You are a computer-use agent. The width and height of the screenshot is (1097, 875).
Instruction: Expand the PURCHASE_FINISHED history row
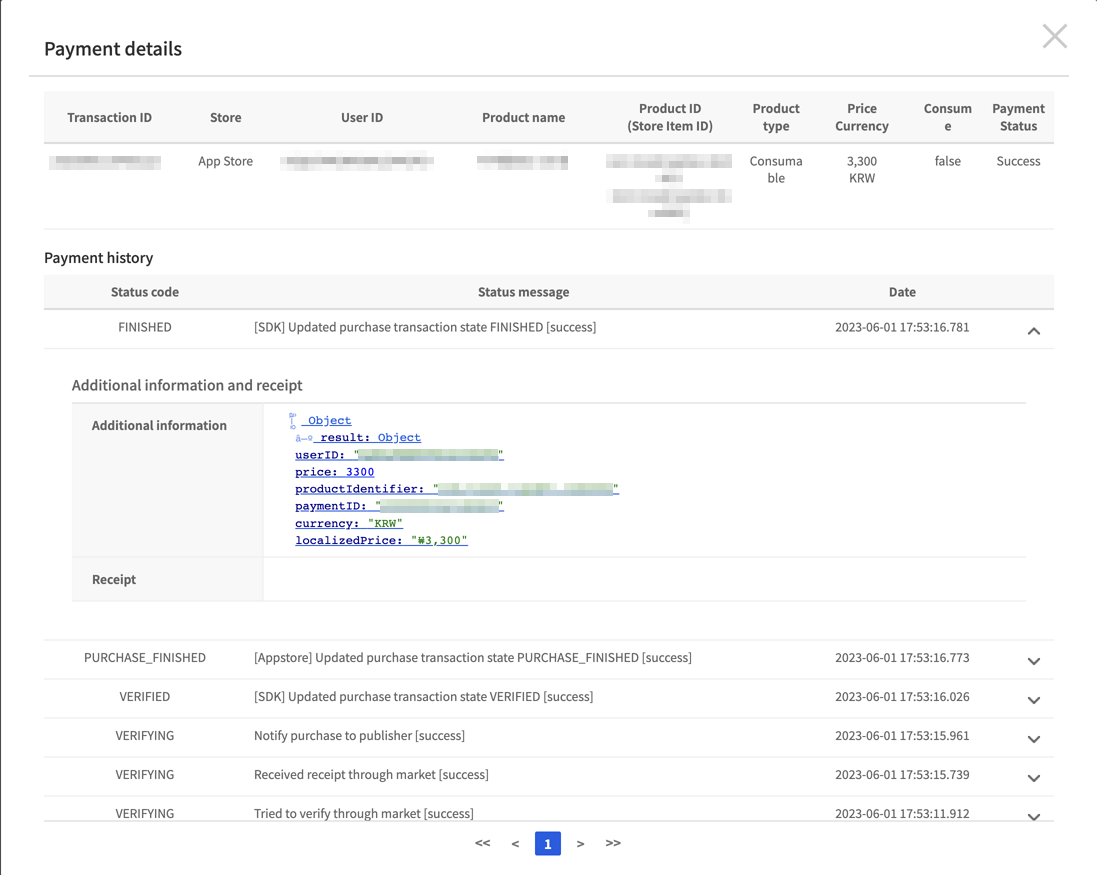tap(1034, 658)
